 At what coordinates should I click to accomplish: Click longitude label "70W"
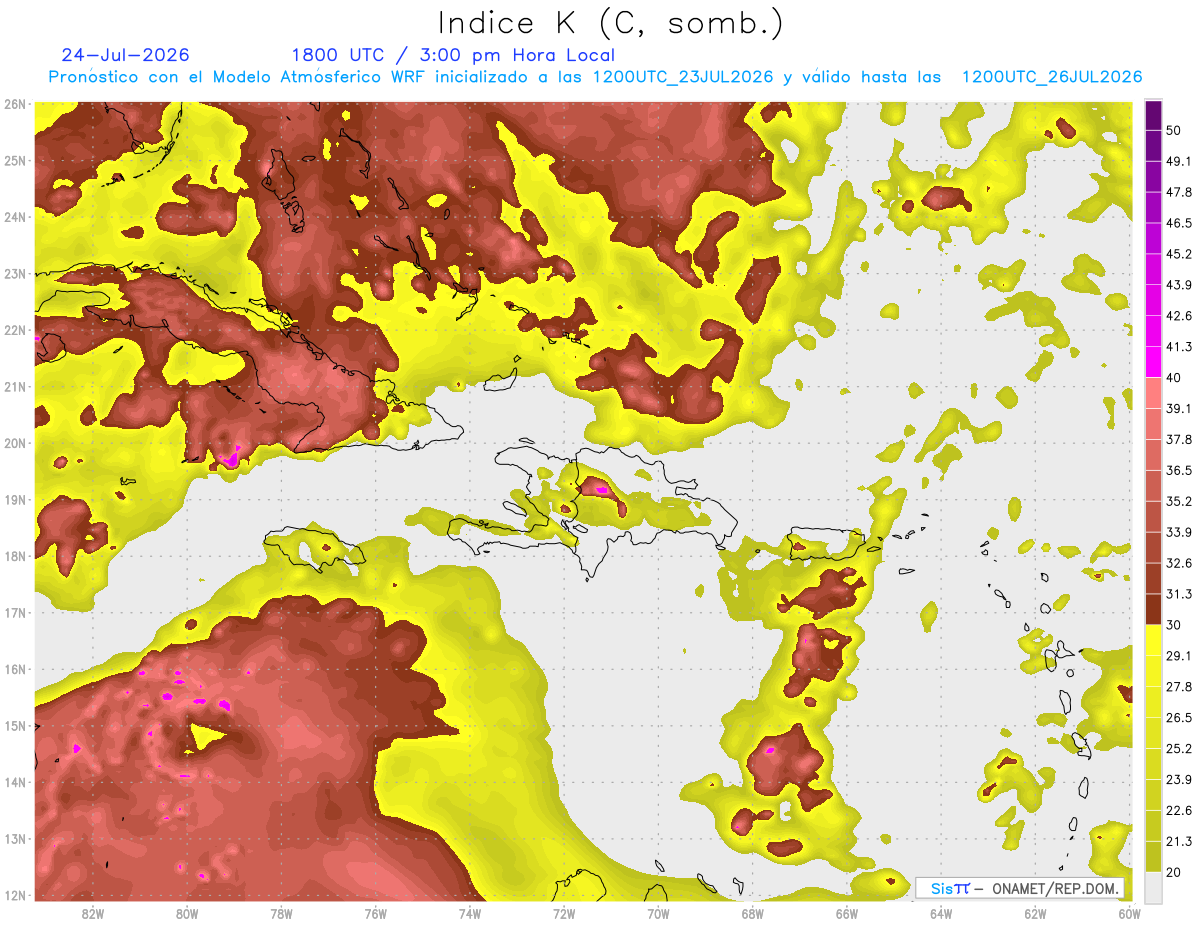[x=658, y=913]
